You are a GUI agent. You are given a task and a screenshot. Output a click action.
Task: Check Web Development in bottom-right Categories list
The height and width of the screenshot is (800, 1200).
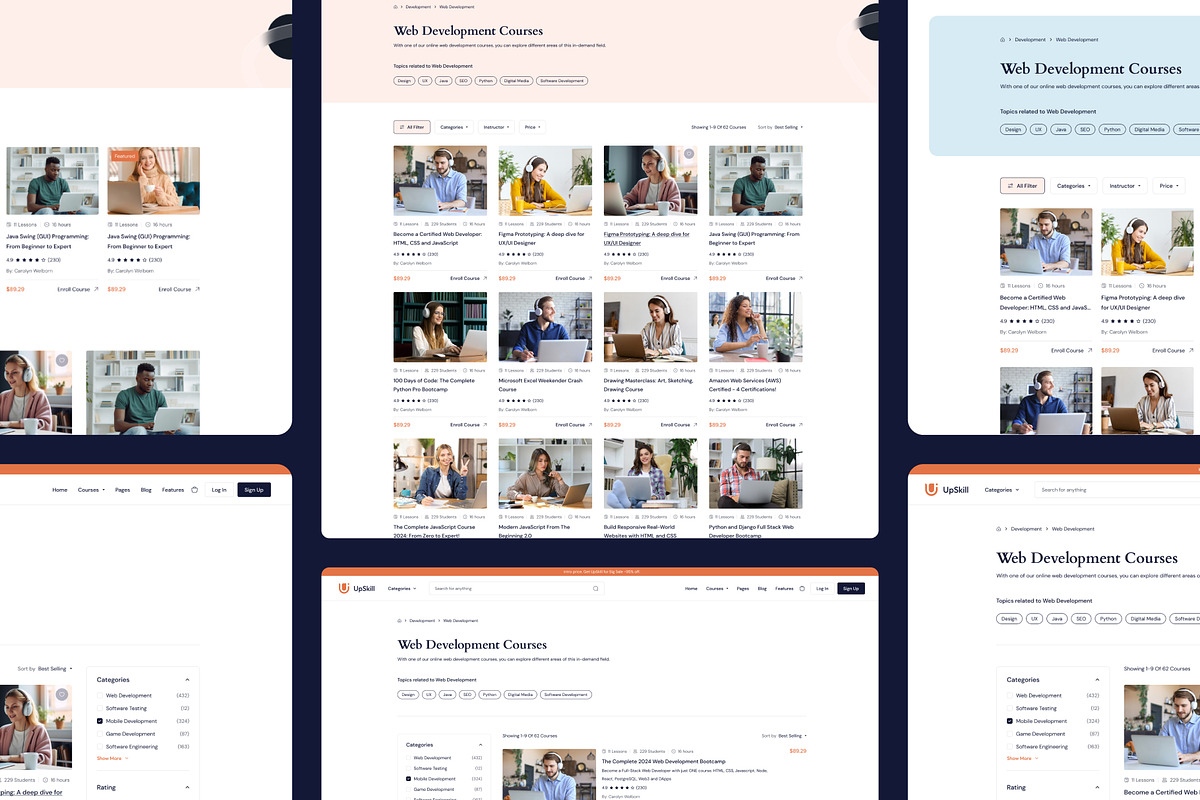pyautogui.click(x=1010, y=695)
